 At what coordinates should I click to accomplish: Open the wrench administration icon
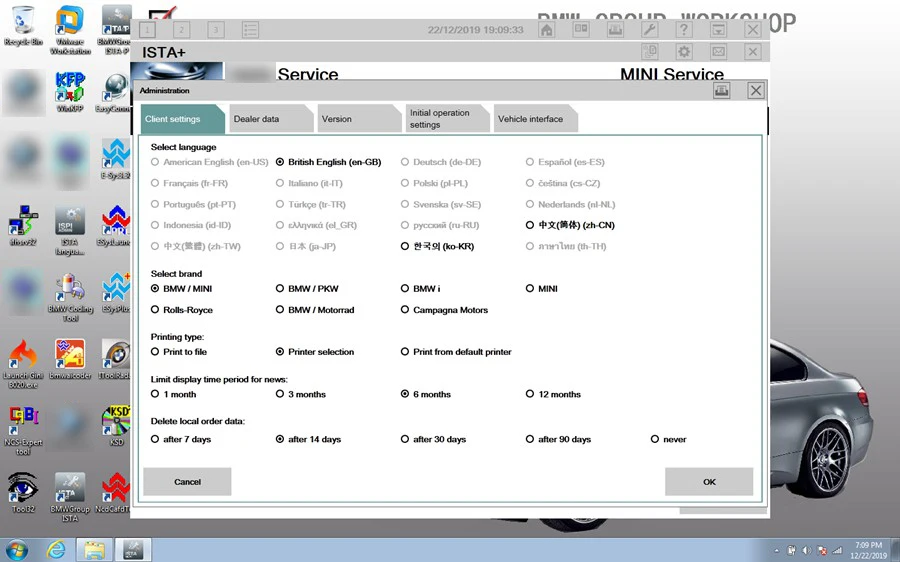tap(650, 30)
